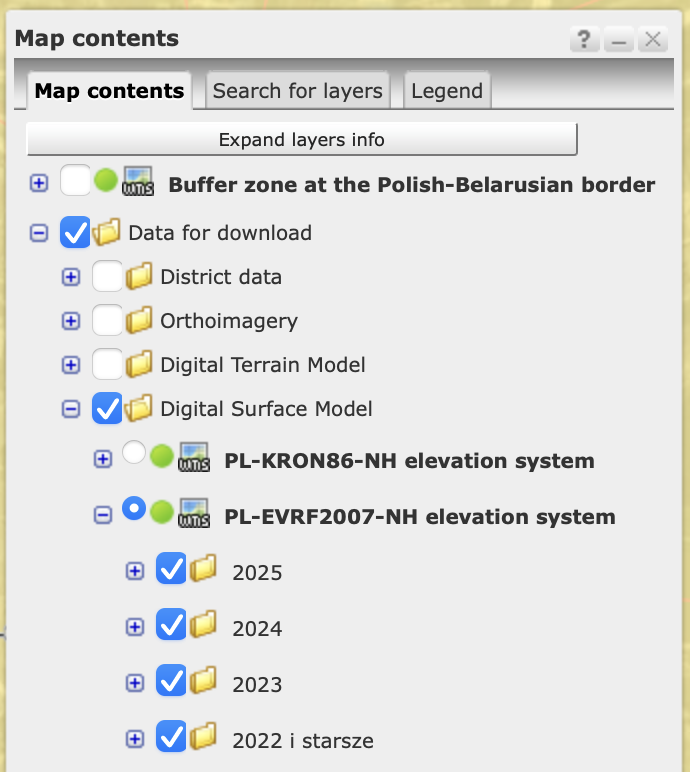Click folder icon of 2025 group

203,568
